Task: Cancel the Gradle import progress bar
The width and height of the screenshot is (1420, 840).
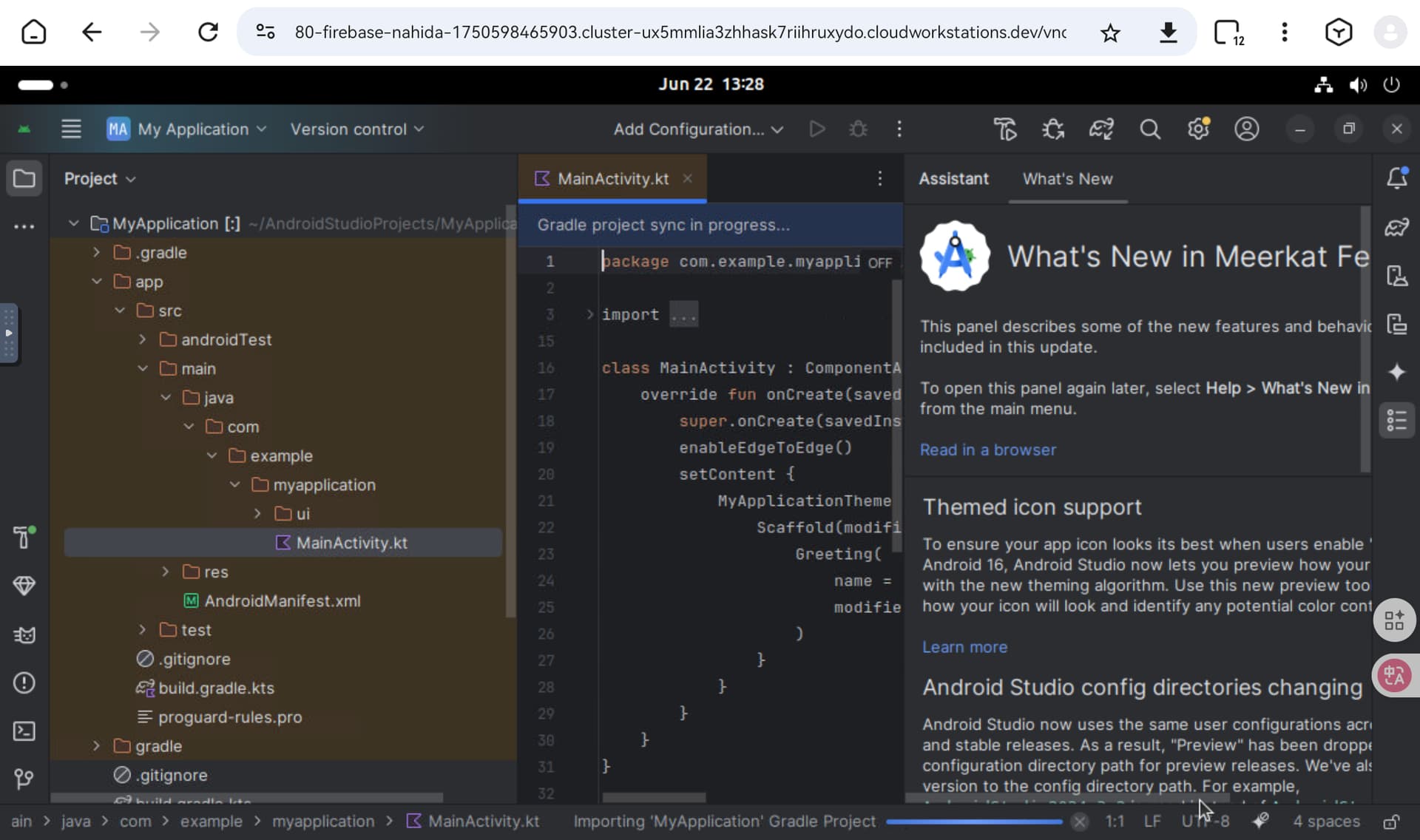Action: click(1080, 822)
